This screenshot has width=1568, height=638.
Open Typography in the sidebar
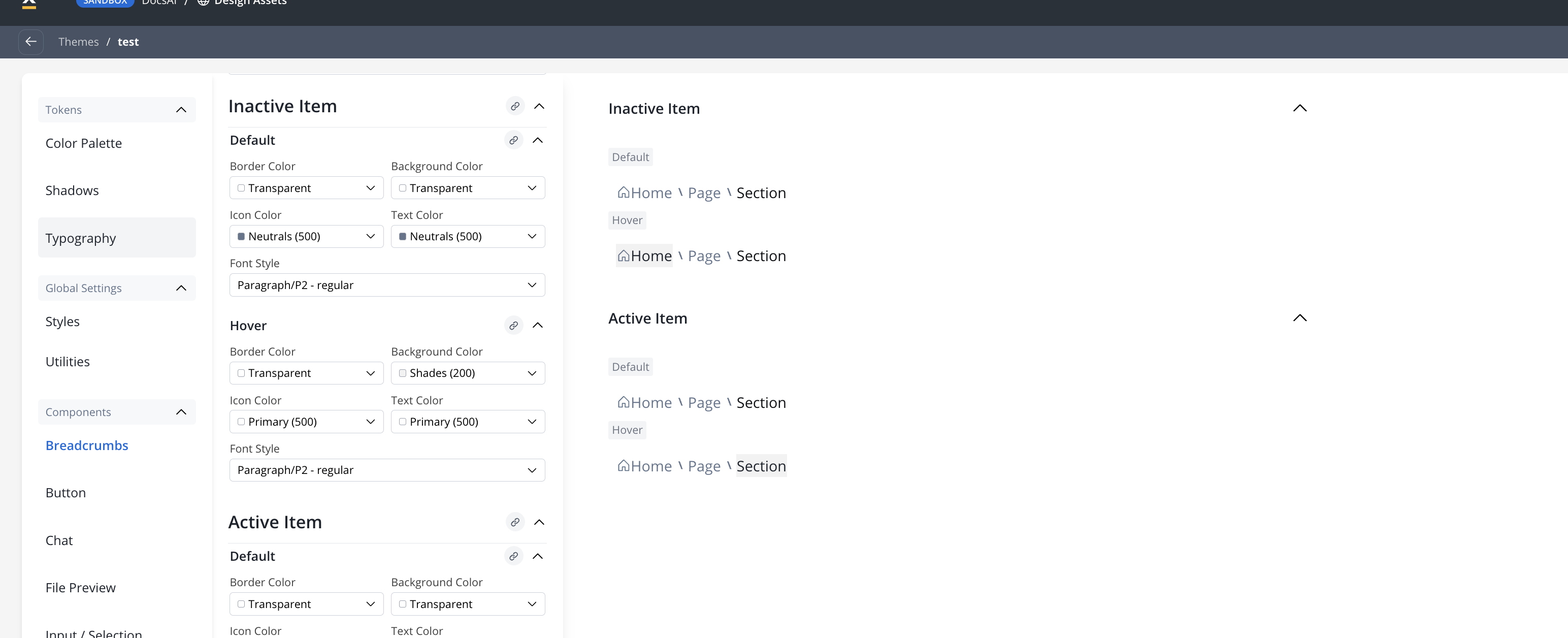[x=80, y=238]
